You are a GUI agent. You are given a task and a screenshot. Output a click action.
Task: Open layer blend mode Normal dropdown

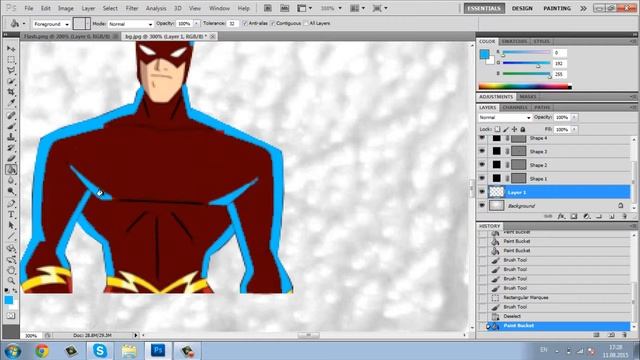(504, 118)
